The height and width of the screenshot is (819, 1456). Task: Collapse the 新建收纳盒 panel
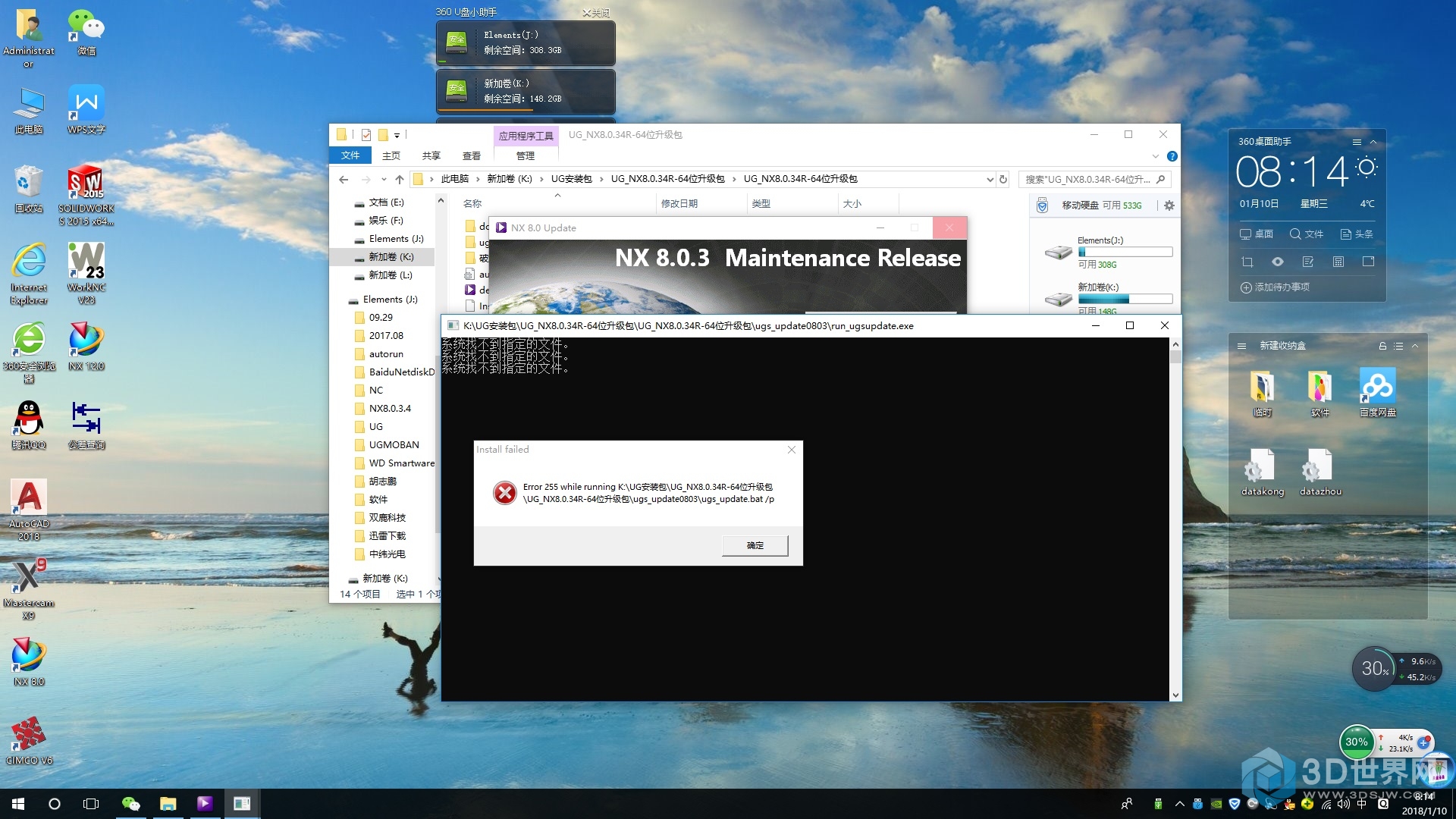click(1415, 346)
